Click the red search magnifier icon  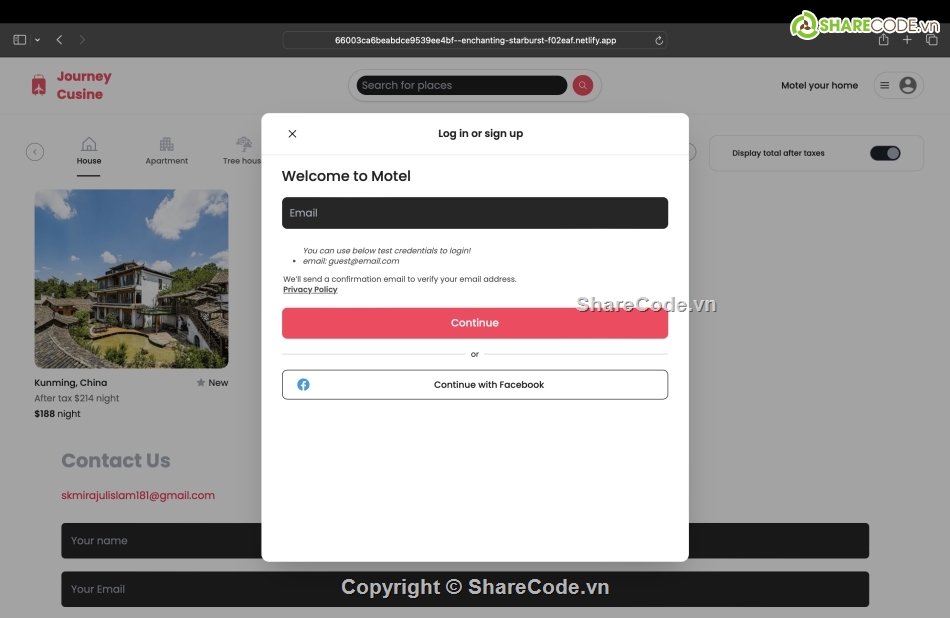point(583,86)
